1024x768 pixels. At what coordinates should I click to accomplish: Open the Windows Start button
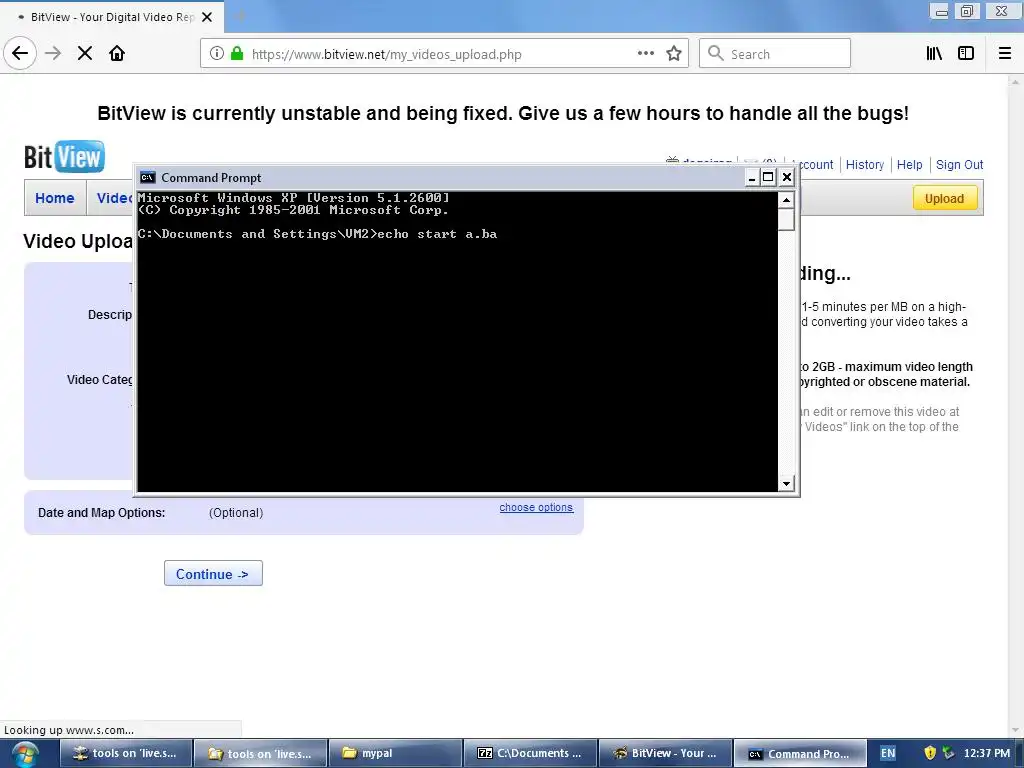pyautogui.click(x=25, y=754)
